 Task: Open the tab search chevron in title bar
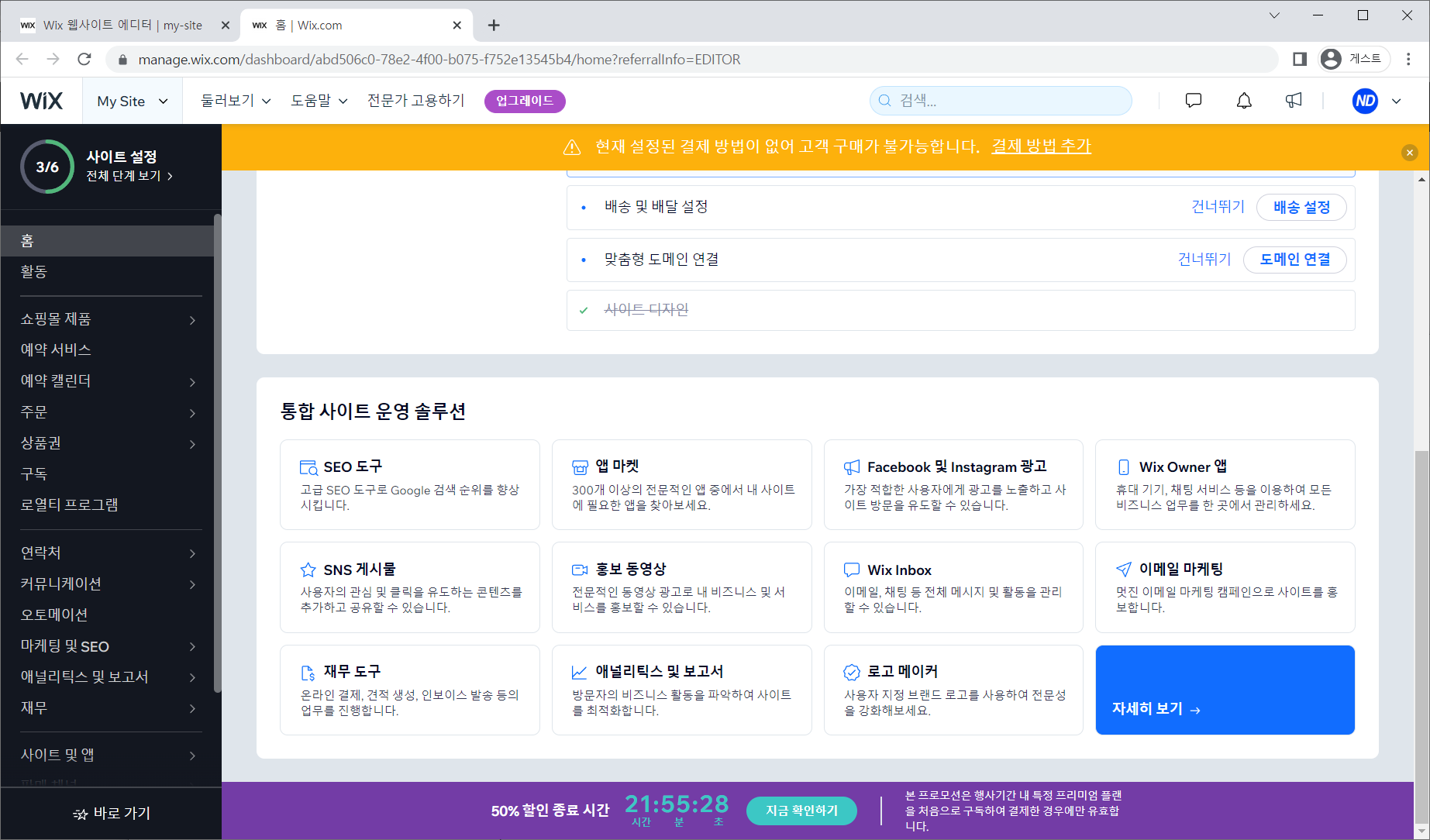point(1274,15)
